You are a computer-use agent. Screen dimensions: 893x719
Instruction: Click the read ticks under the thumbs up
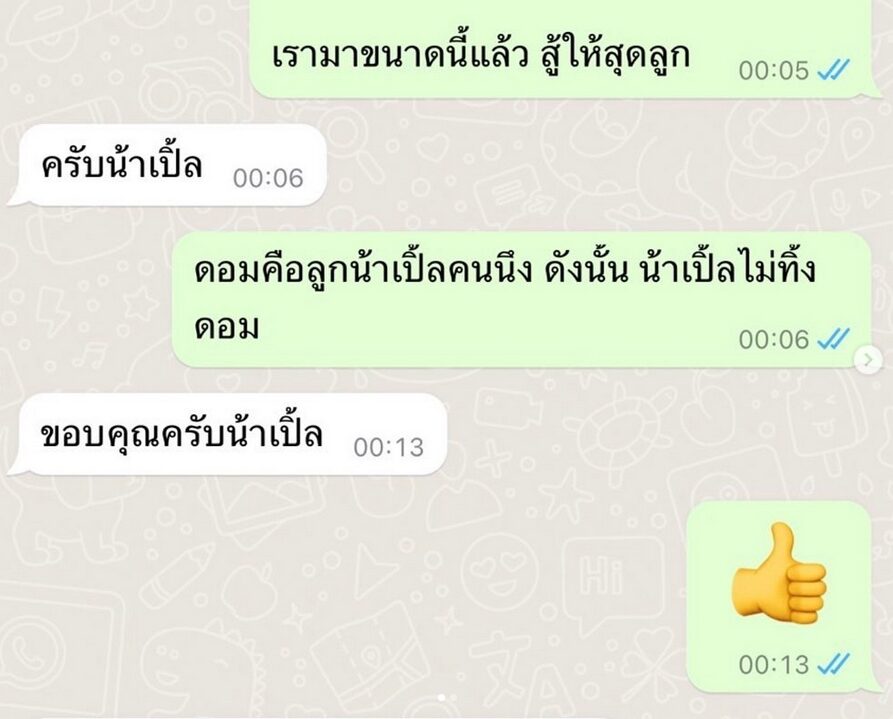click(x=833, y=664)
